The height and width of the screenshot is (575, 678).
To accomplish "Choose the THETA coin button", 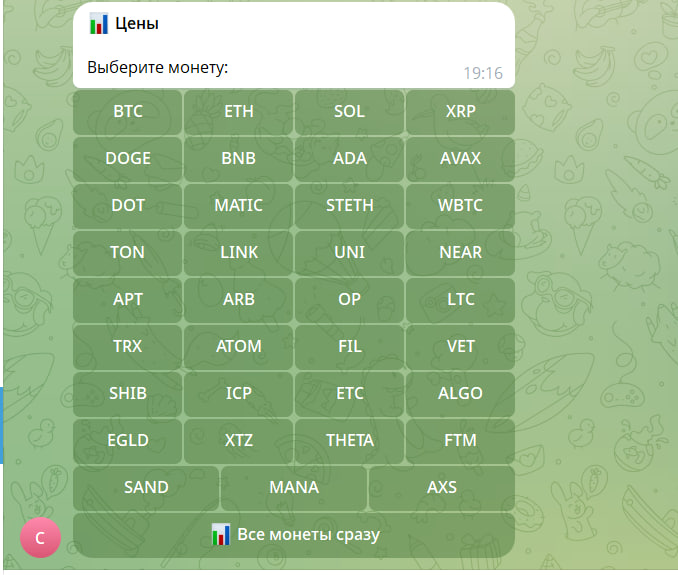I will click(349, 441).
